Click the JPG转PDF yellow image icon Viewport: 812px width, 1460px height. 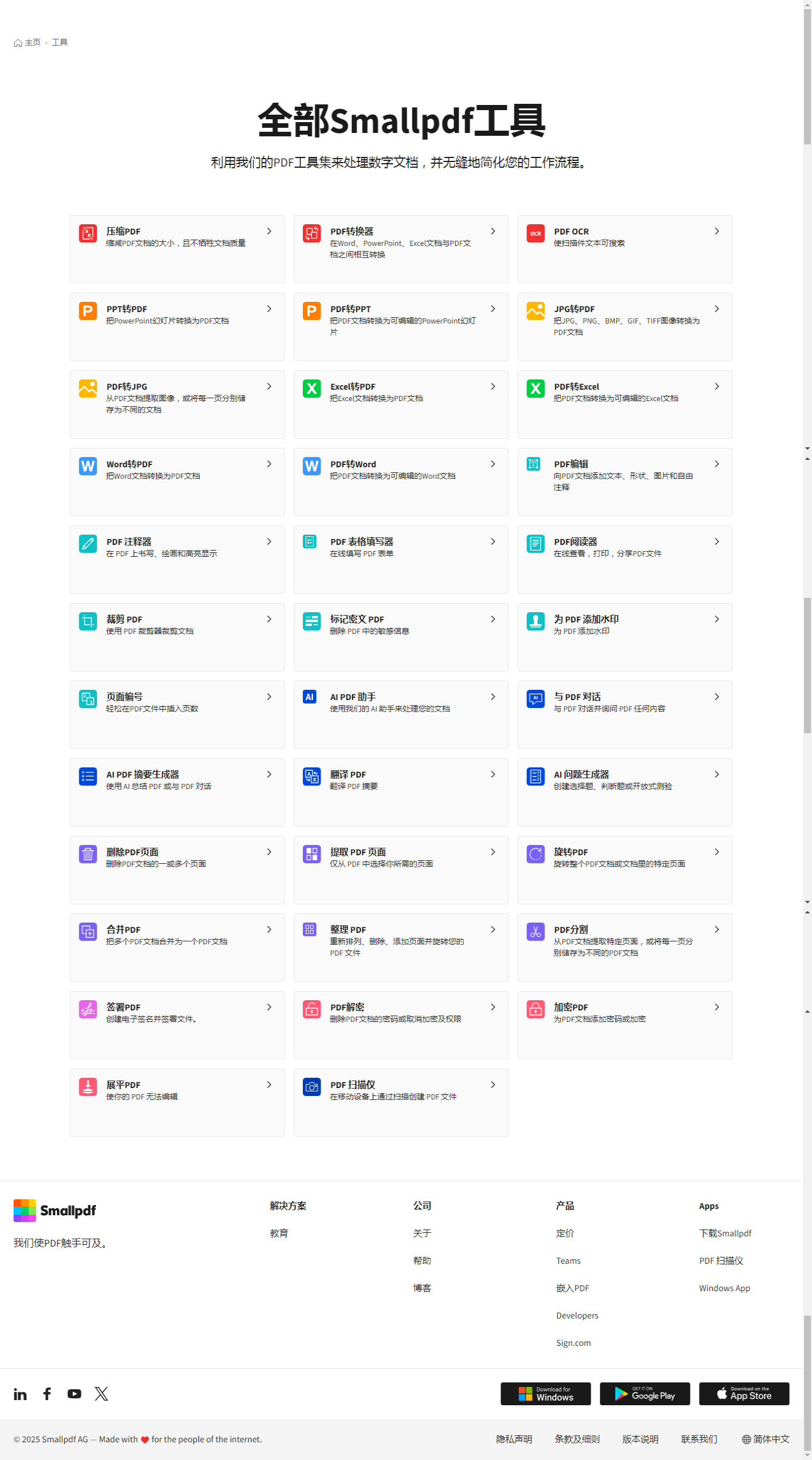tap(535, 311)
